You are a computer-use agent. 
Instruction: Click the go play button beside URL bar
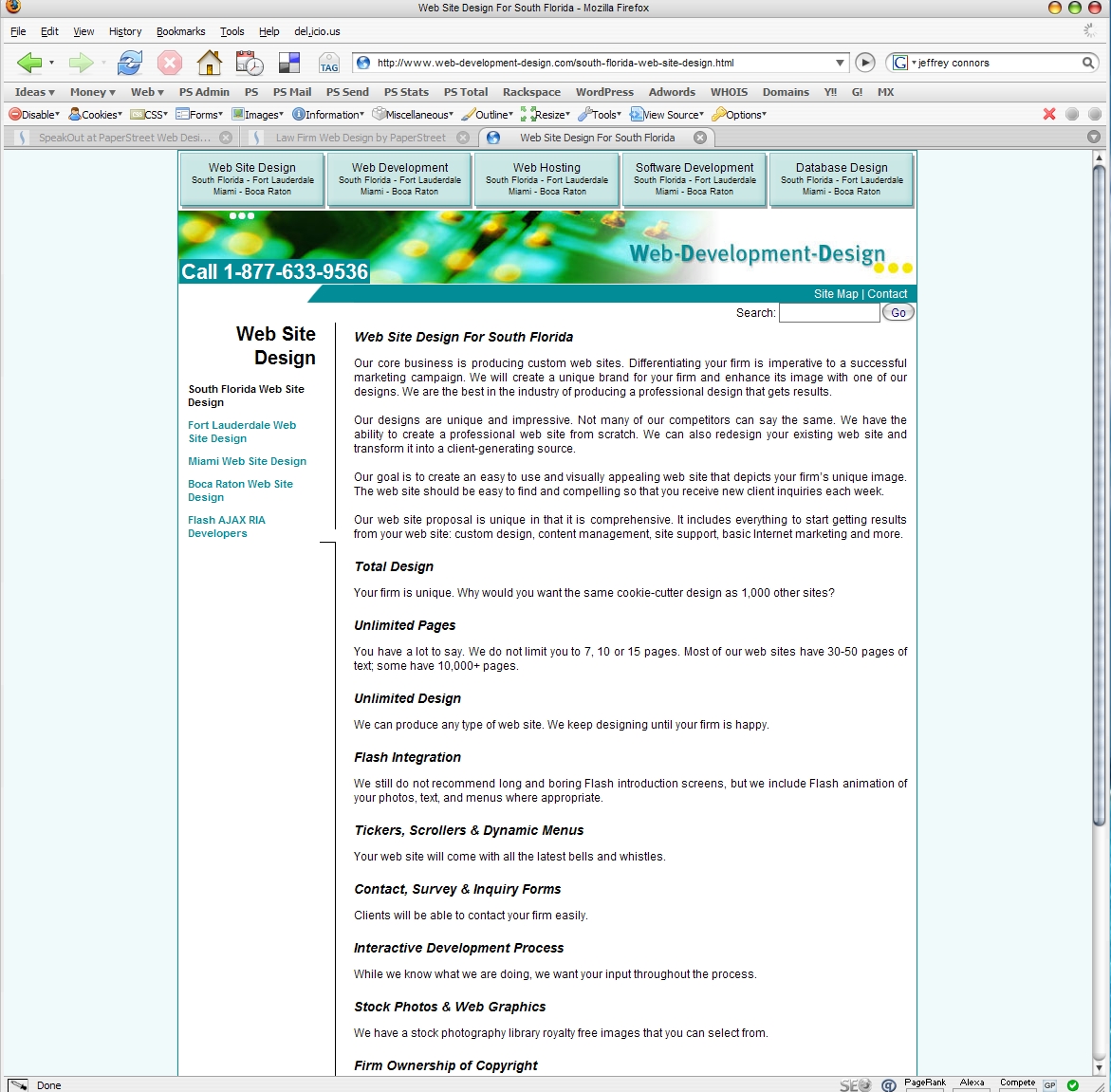(x=864, y=63)
